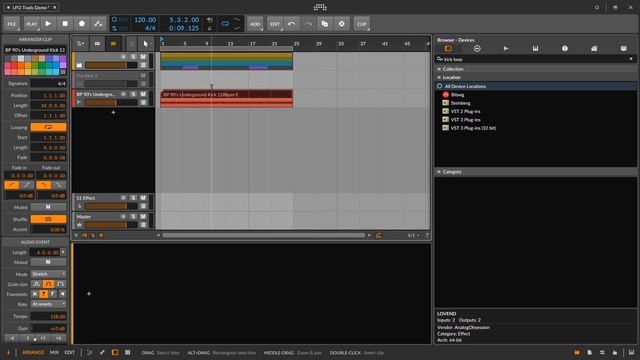The image size is (640, 360).
Task: Switch to the MIX layout
Action: pos(54,352)
